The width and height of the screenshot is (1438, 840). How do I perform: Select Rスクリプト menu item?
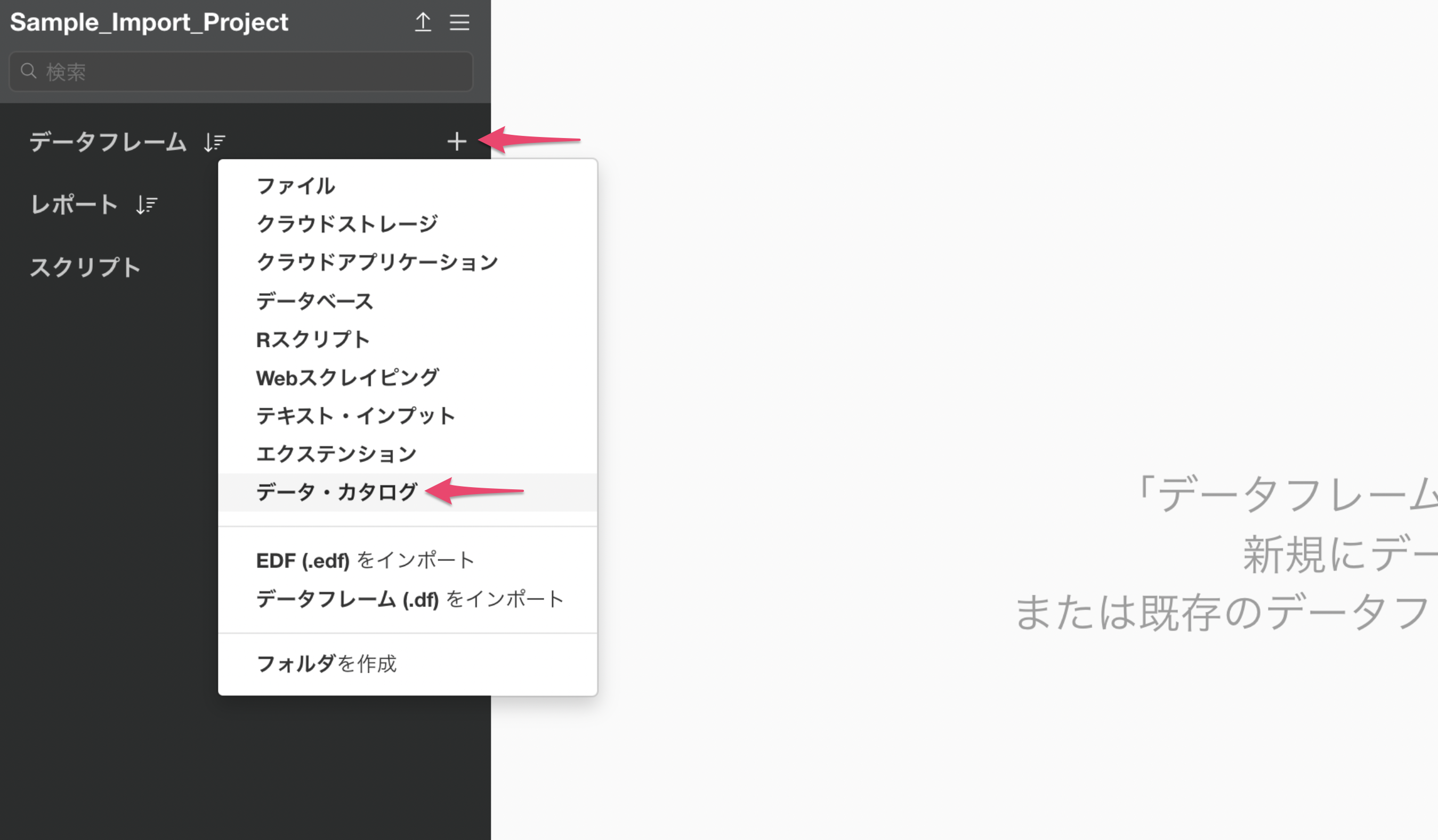(313, 340)
